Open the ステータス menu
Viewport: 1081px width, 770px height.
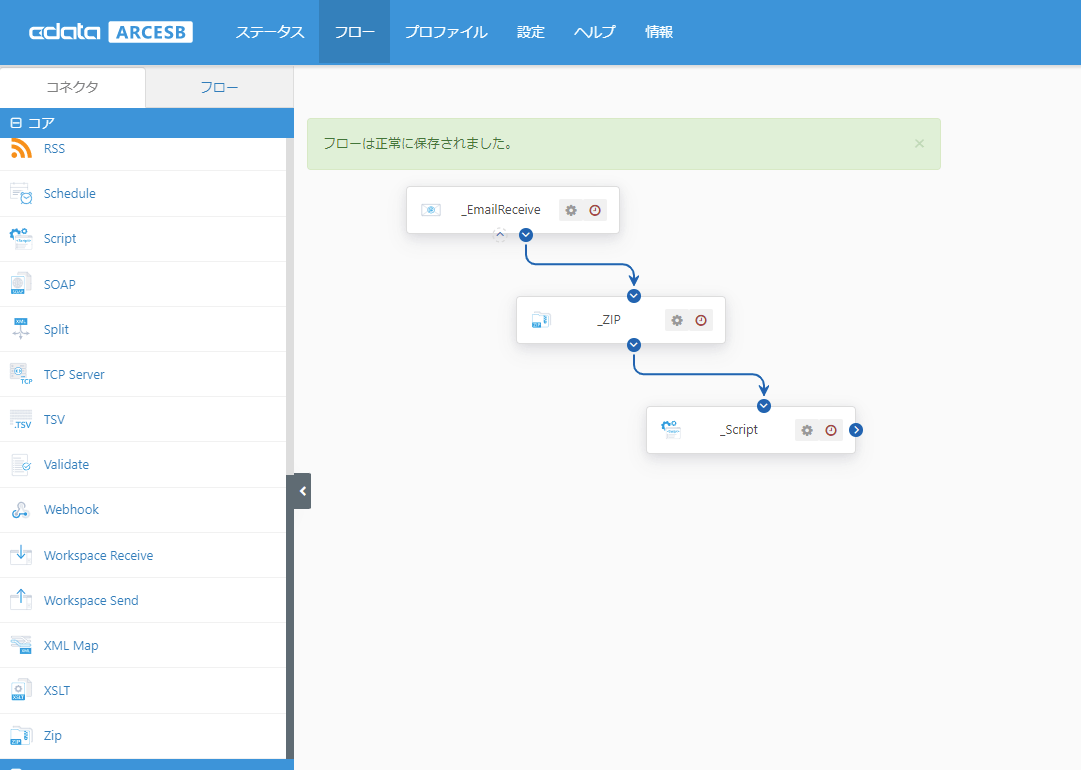[x=270, y=32]
